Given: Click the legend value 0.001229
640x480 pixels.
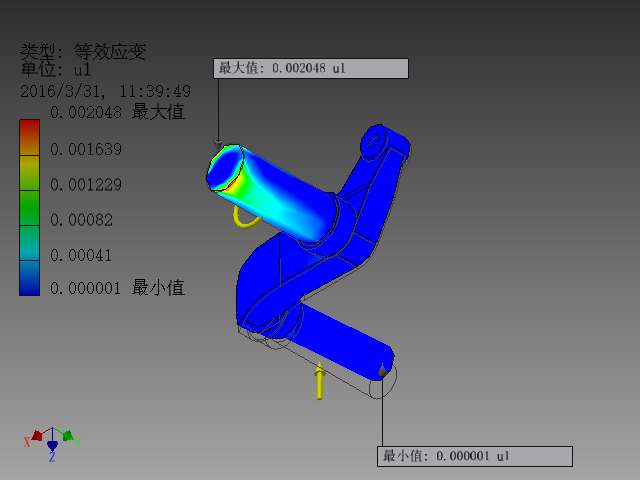Looking at the screenshot, I should click(86, 185).
